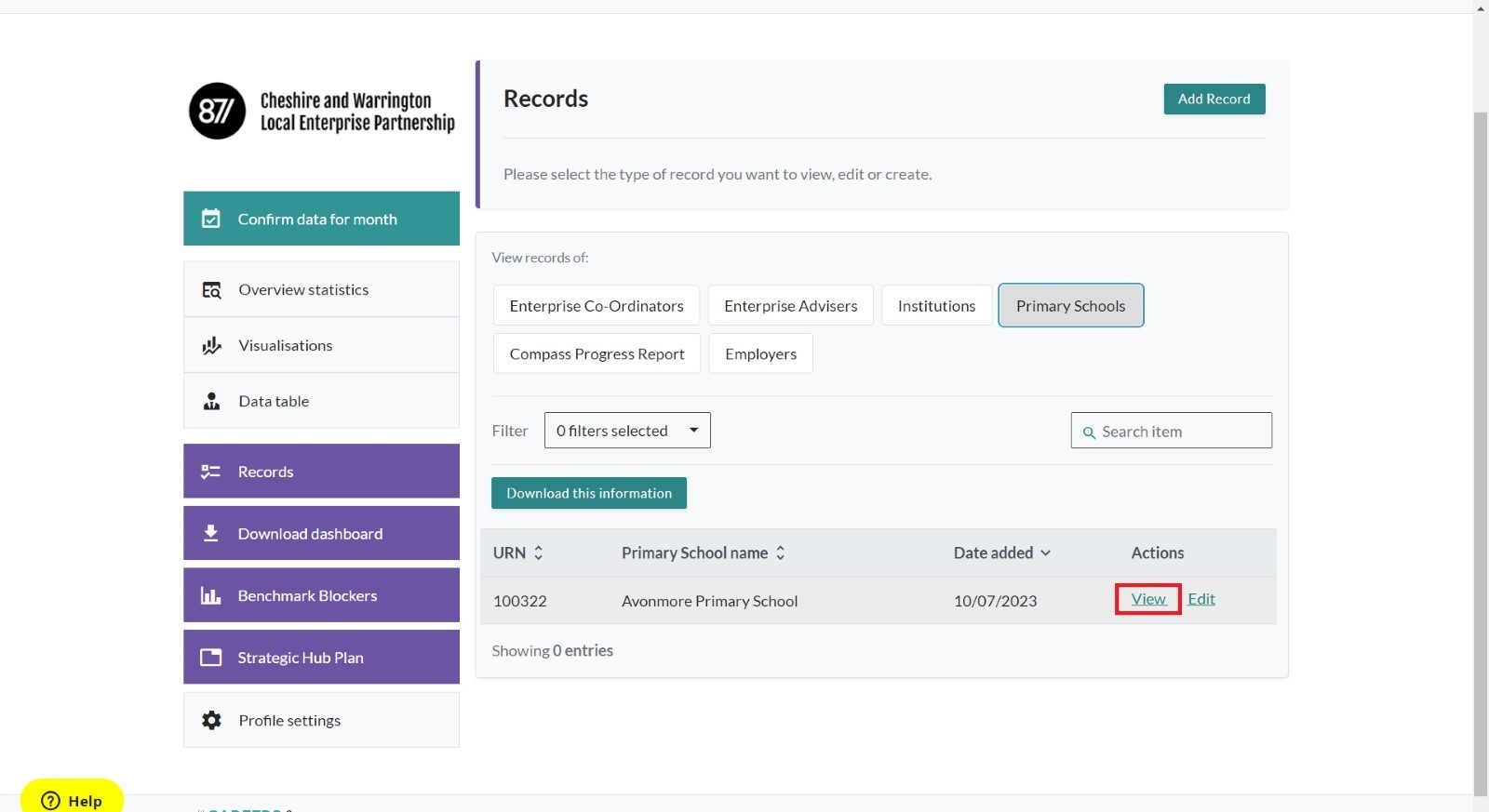The height and width of the screenshot is (812, 1489).
Task: Click the Add Record button
Action: coord(1214,100)
